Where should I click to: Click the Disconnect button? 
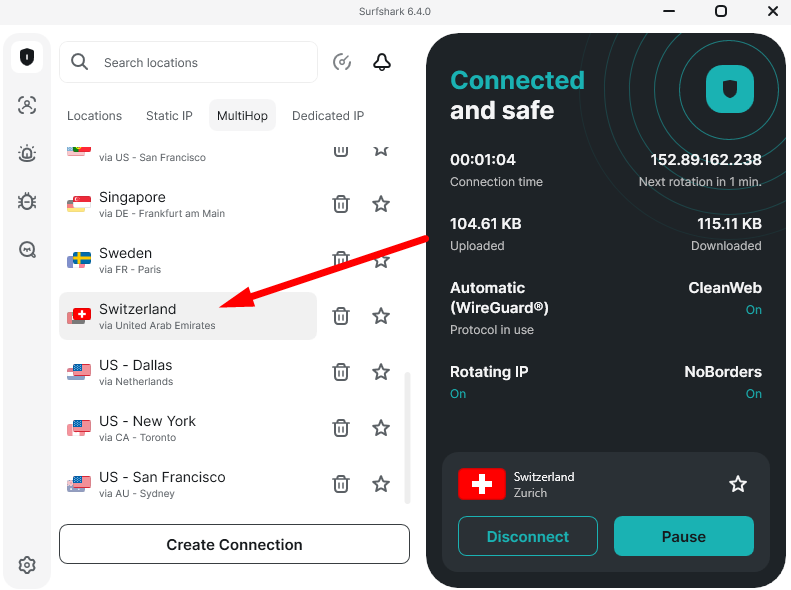pyautogui.click(x=528, y=536)
